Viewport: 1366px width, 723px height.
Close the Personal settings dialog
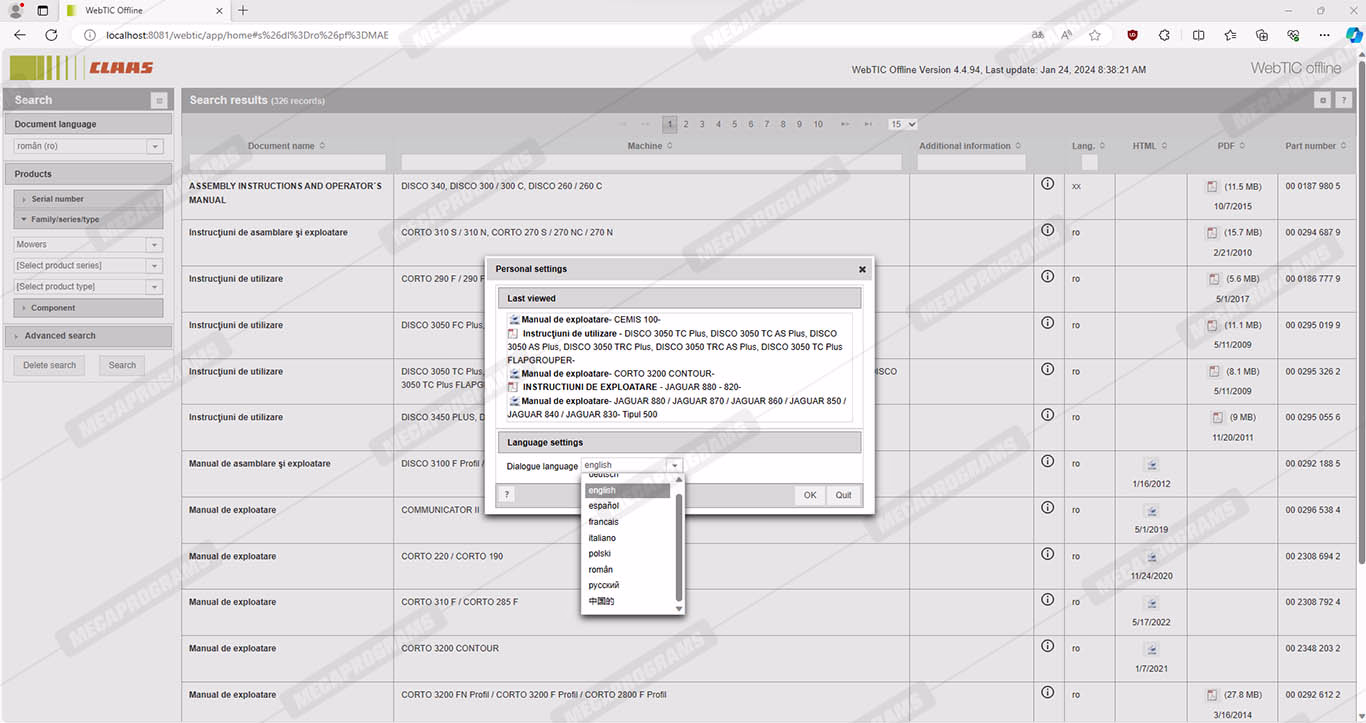pyautogui.click(x=862, y=269)
